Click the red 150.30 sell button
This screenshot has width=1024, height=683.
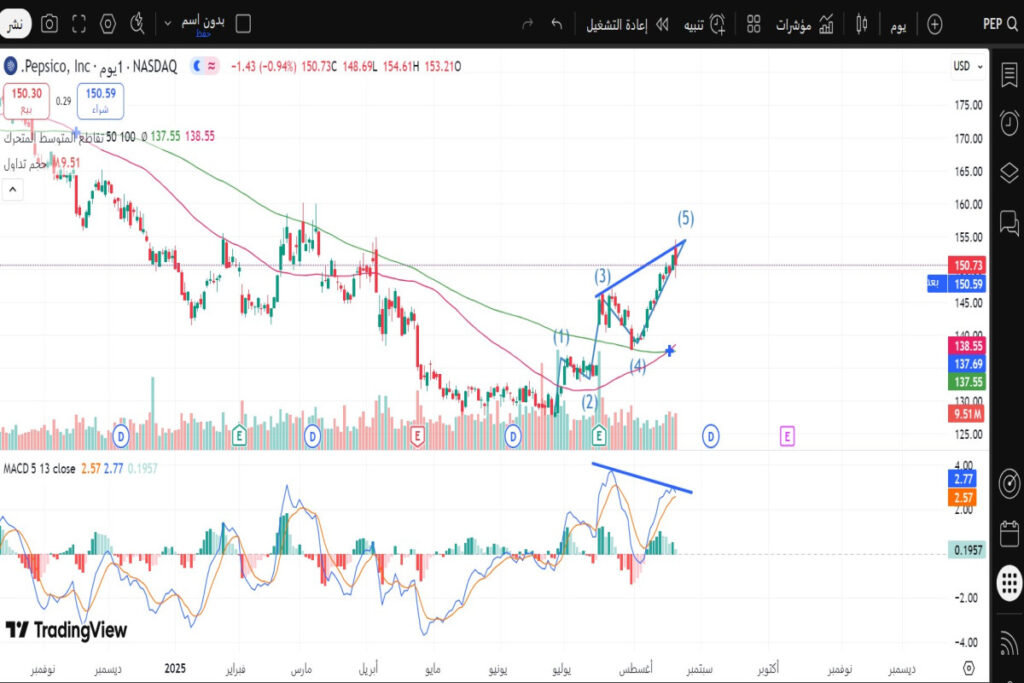(x=26, y=101)
